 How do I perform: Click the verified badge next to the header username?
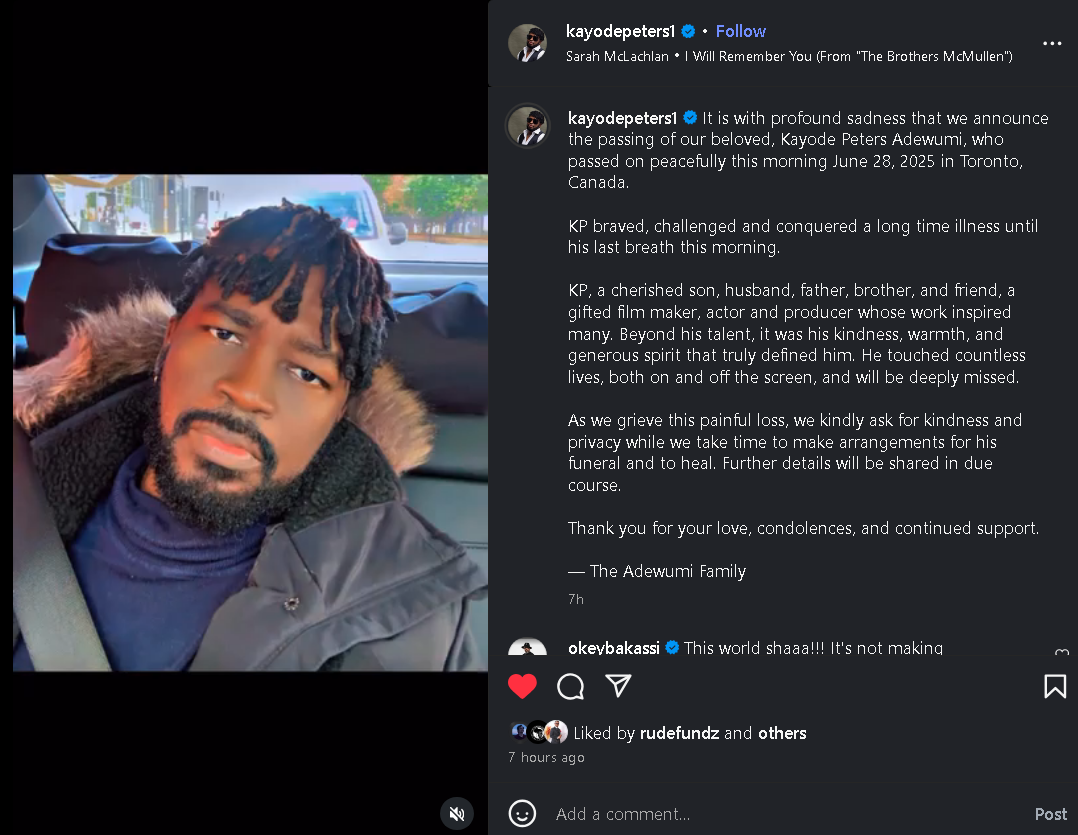[x=688, y=32]
